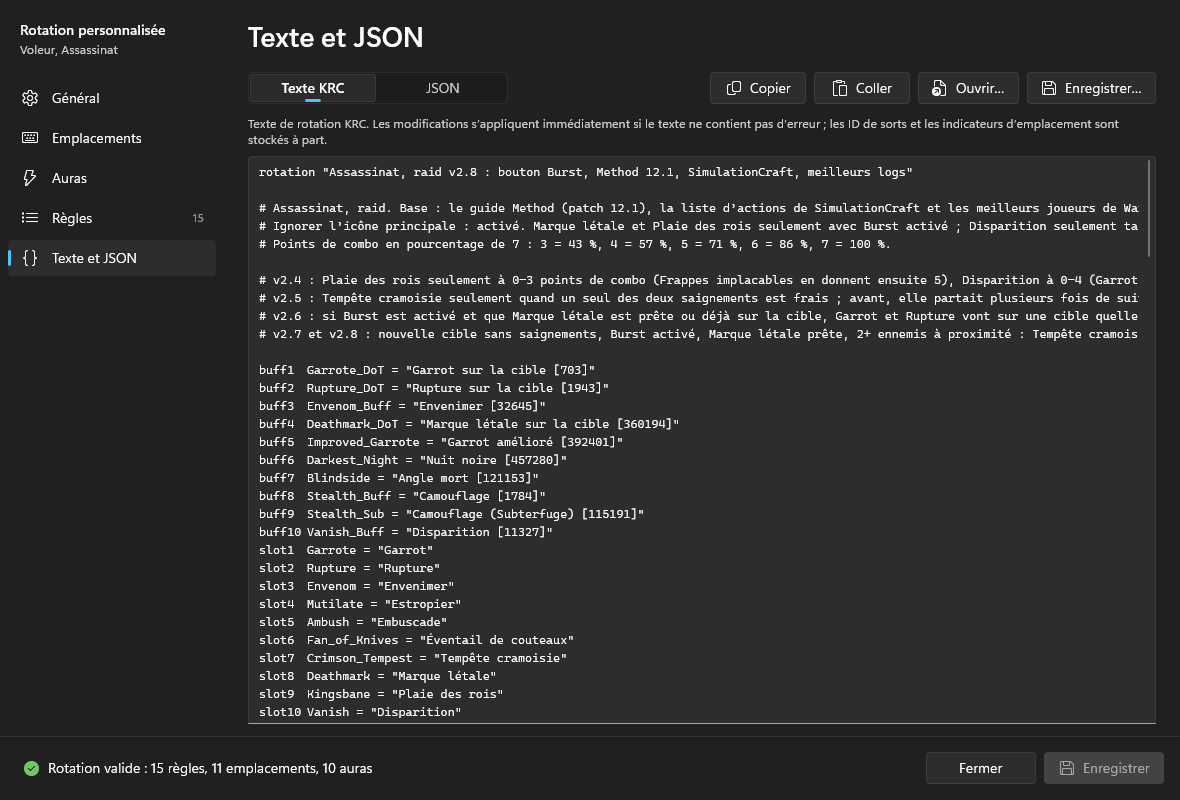The width and height of the screenshot is (1180, 800).
Task: Click the line slot9 Kingsbane
Action: [x=381, y=695]
